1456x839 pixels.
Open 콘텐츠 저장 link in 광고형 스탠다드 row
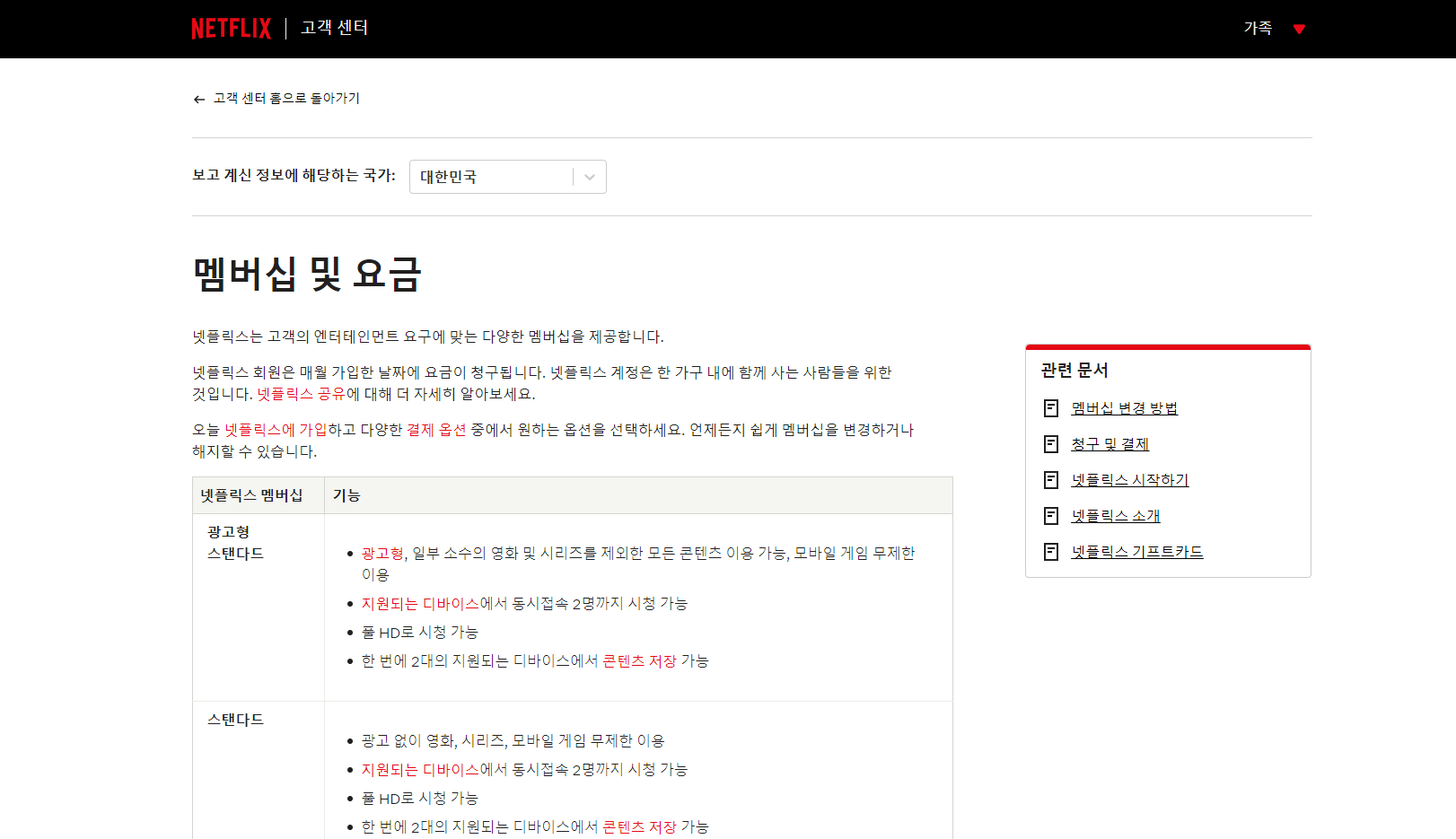(639, 661)
